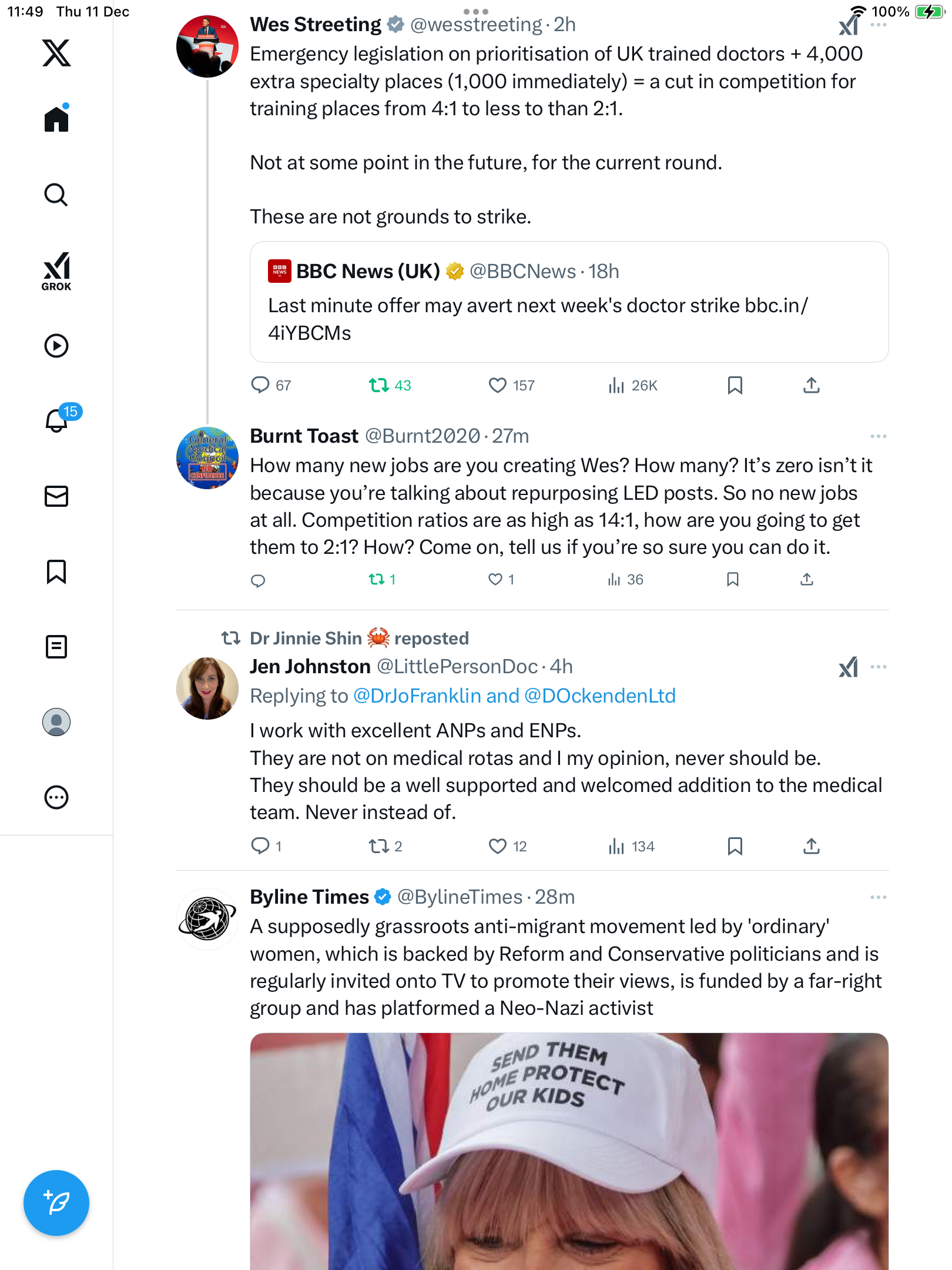This screenshot has height=1270, width=952.
Task: Open Notifications bell with 15 badge
Action: (x=58, y=420)
